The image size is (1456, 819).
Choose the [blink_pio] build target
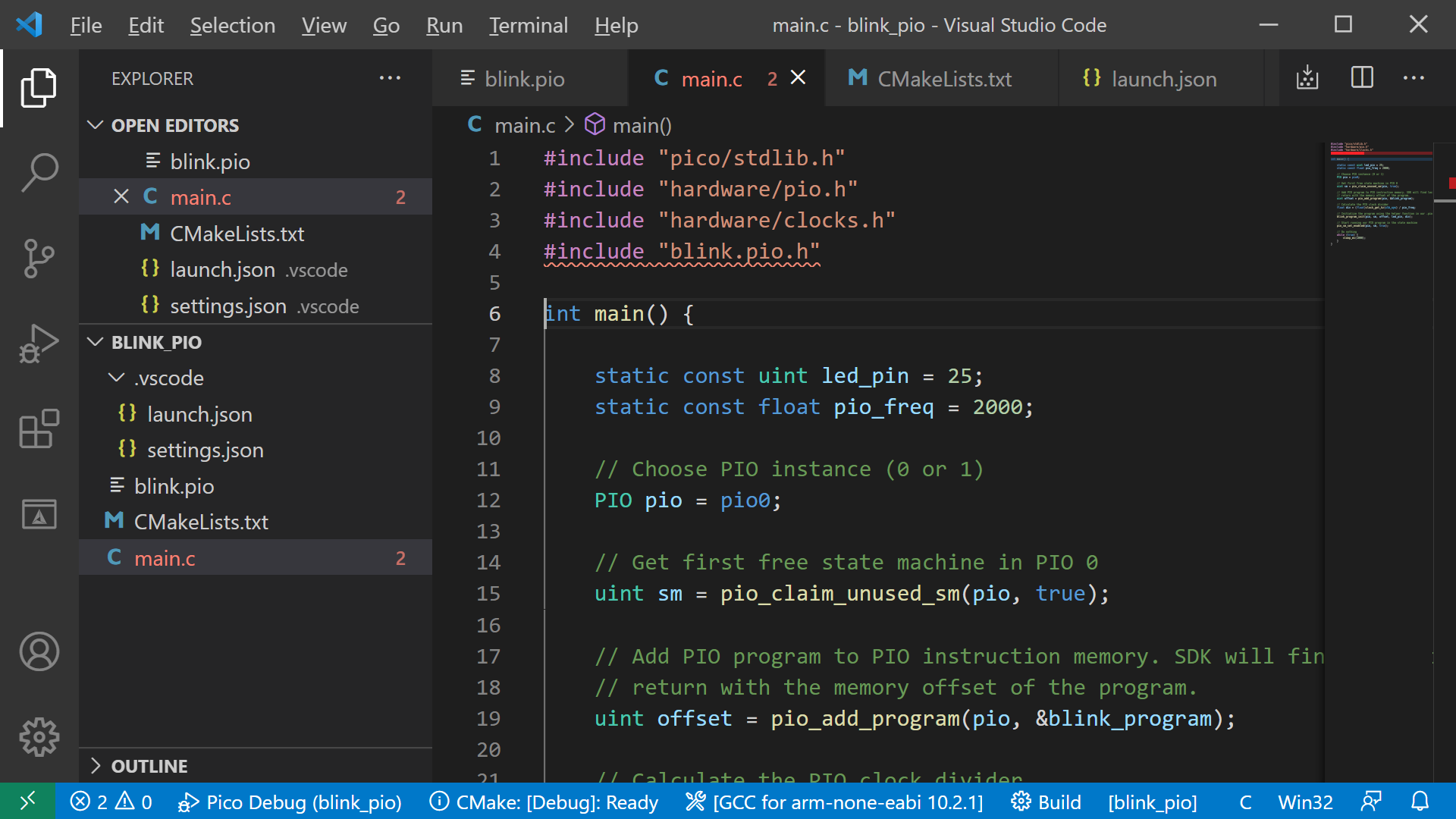tap(1153, 802)
